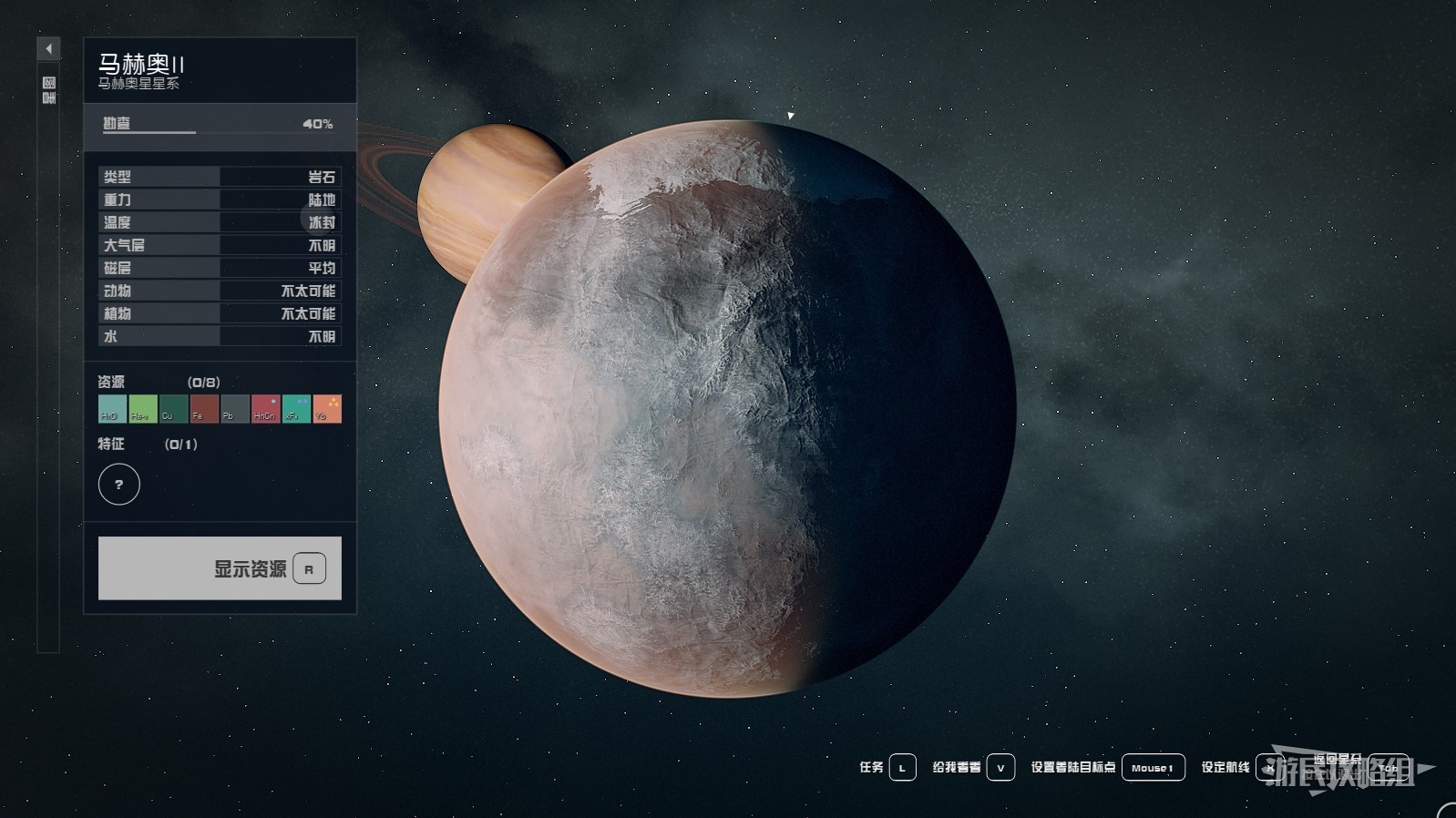Click the 重力 row
Viewport: 1456px width, 818px height.
(220, 199)
